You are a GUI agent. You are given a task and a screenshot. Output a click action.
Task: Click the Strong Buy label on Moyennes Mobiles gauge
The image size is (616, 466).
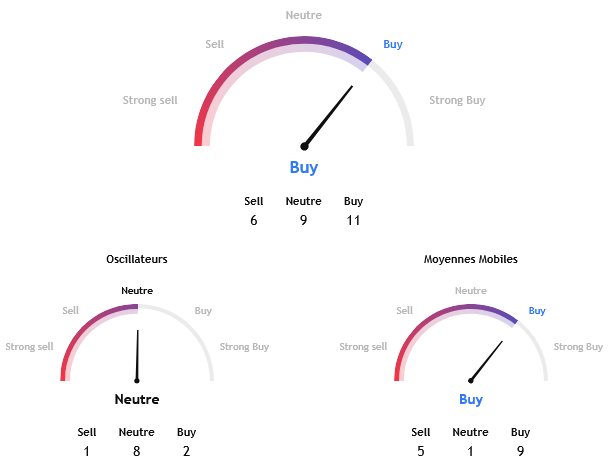click(x=578, y=347)
